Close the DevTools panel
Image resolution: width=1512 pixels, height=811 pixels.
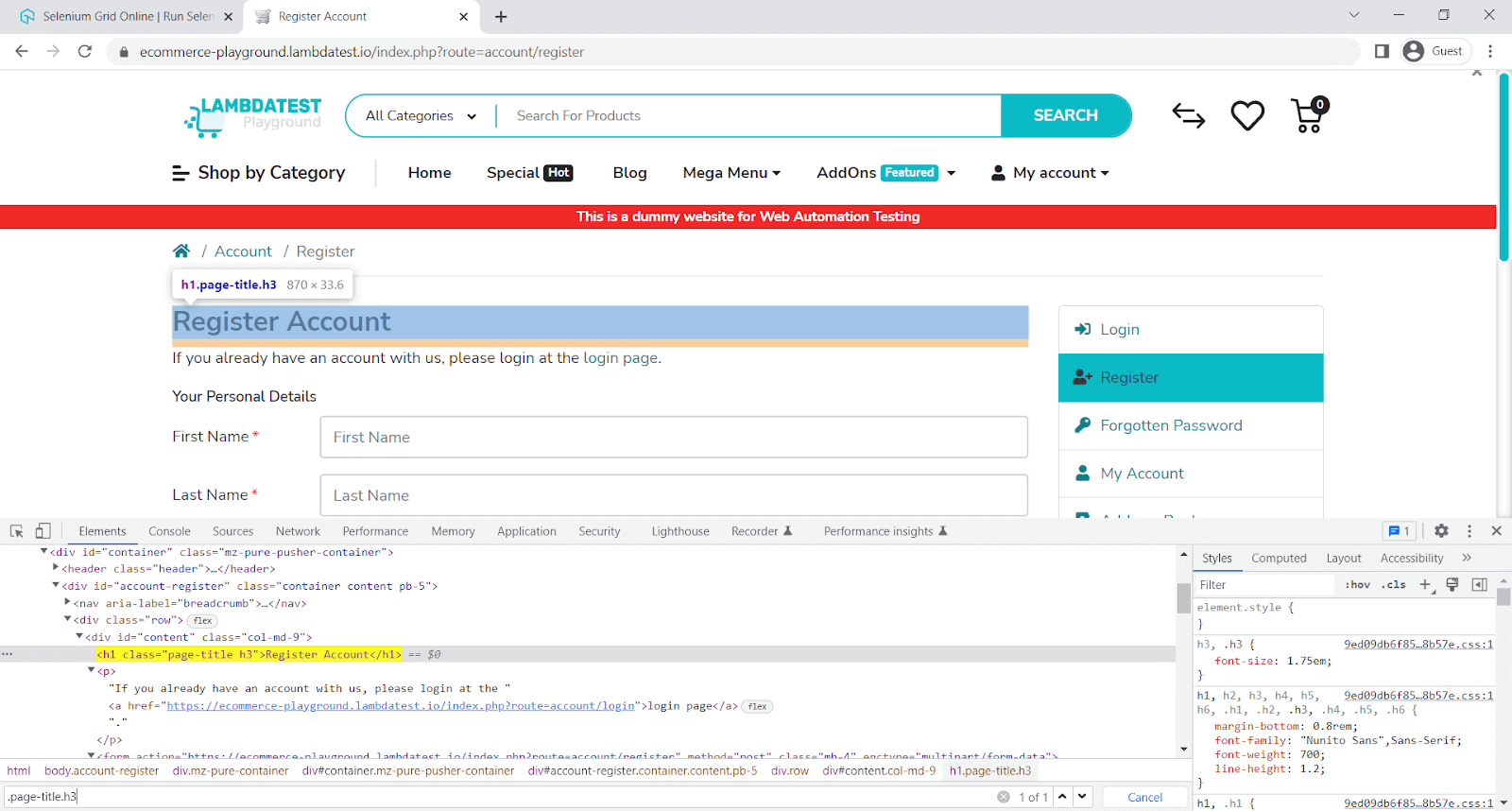1496,531
